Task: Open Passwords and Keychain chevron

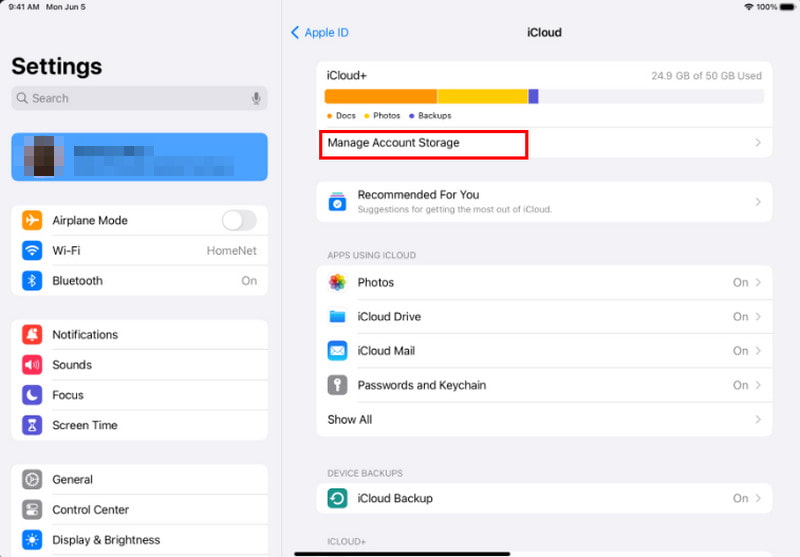Action: [x=758, y=385]
